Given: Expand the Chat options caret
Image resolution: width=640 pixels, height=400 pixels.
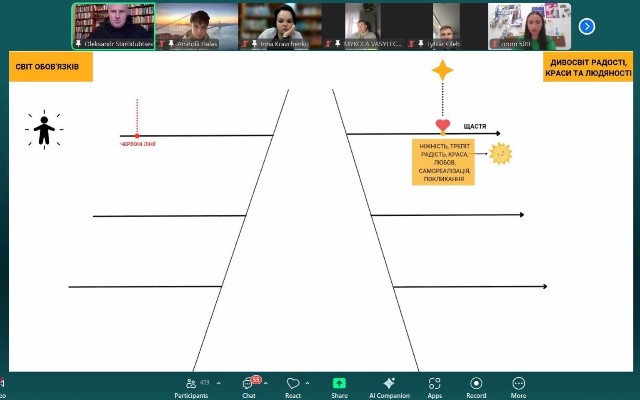Looking at the screenshot, I should tap(267, 383).
